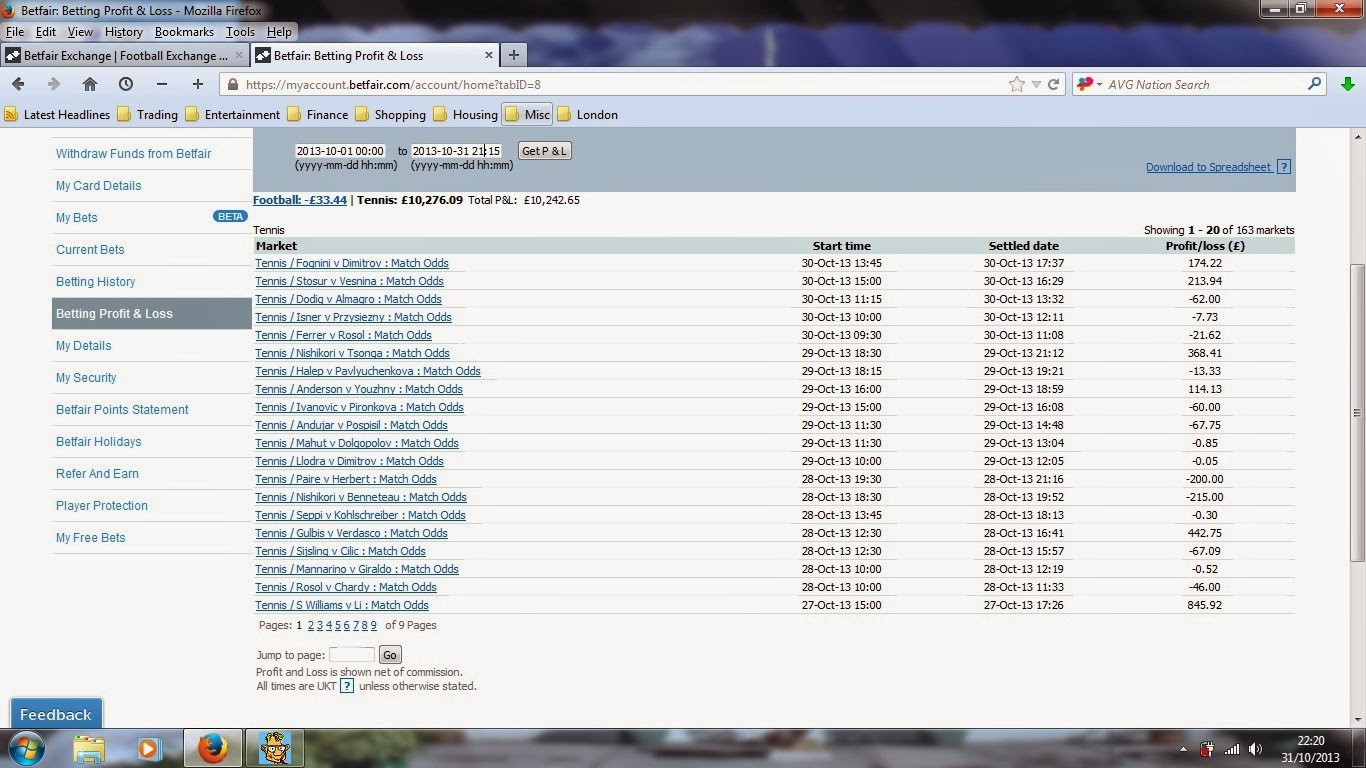Screen dimensions: 1366x768
Task: Open Withdraw Funds from Betfair in sidebar
Action: click(x=134, y=154)
